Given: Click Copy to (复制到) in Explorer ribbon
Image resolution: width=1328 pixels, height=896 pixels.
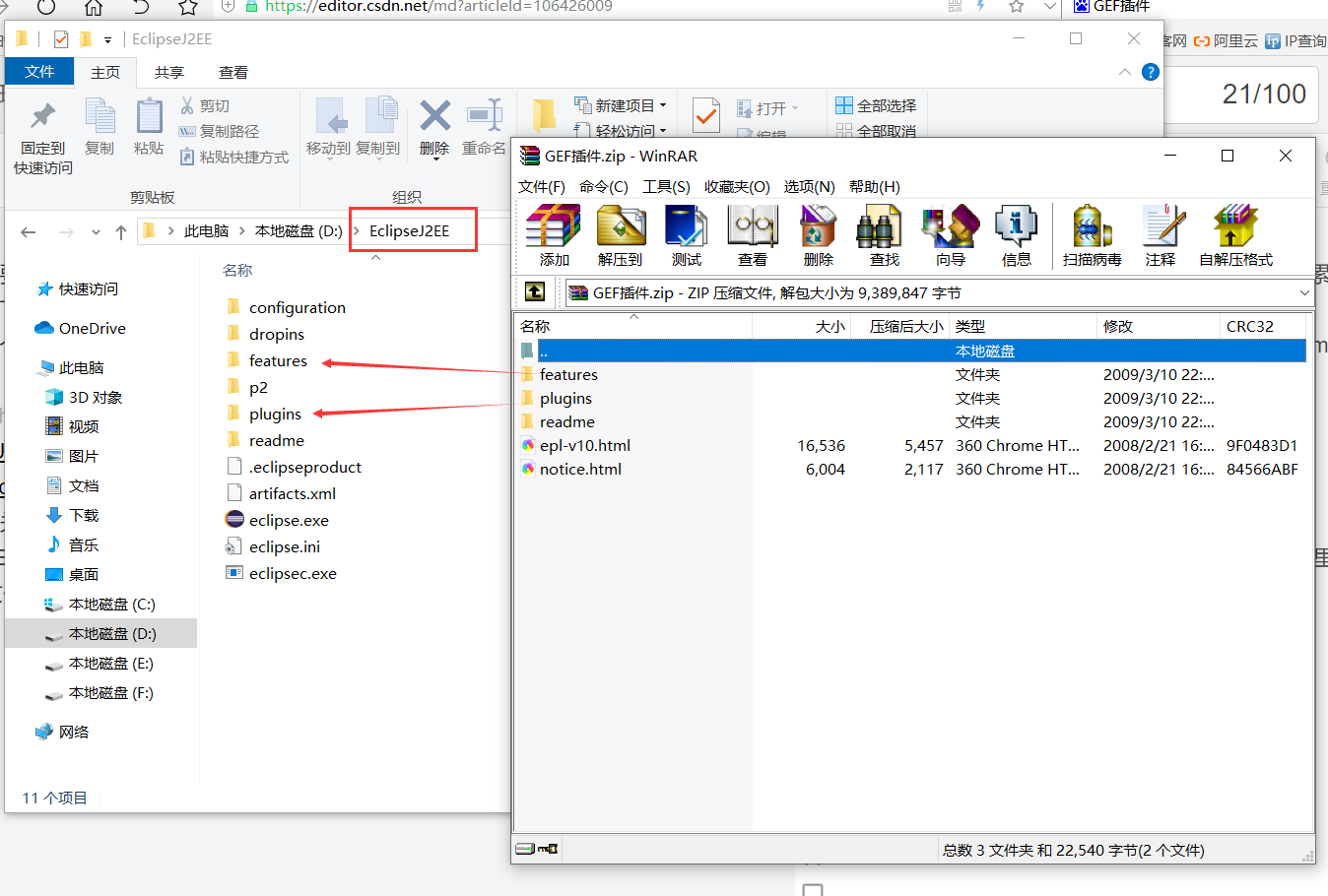Looking at the screenshot, I should pyautogui.click(x=377, y=128).
